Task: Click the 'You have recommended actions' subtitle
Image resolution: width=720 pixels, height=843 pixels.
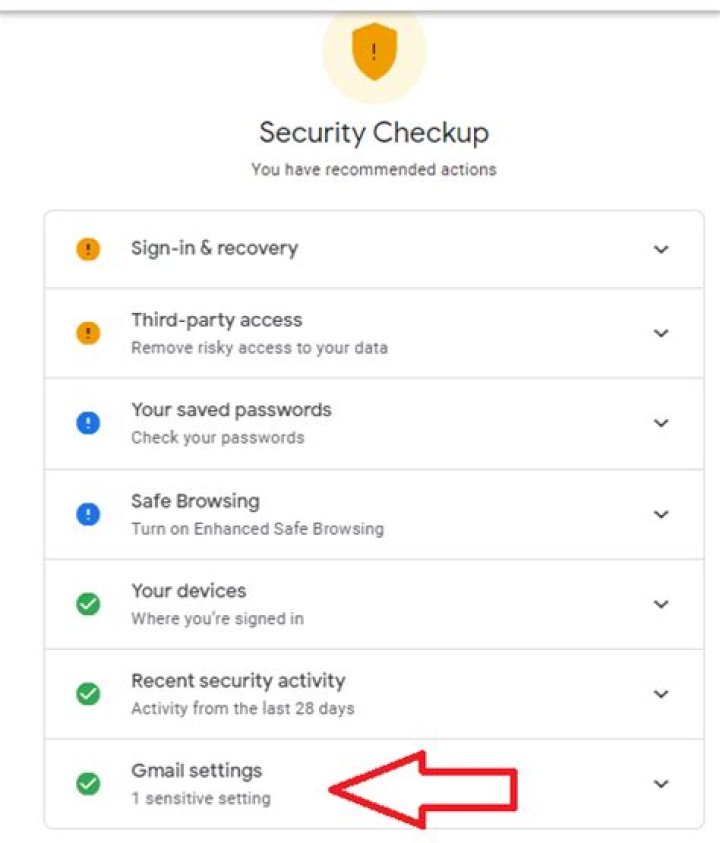Action: point(373,169)
